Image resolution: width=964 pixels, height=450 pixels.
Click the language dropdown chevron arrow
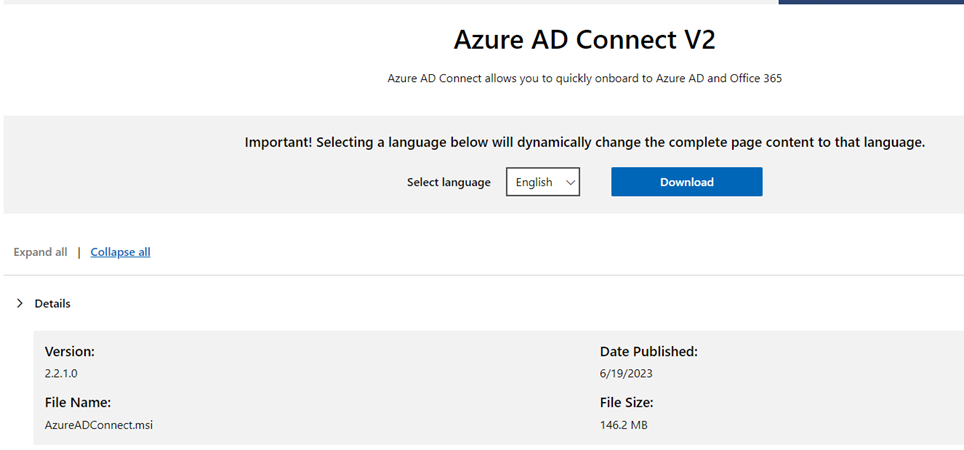click(x=570, y=182)
